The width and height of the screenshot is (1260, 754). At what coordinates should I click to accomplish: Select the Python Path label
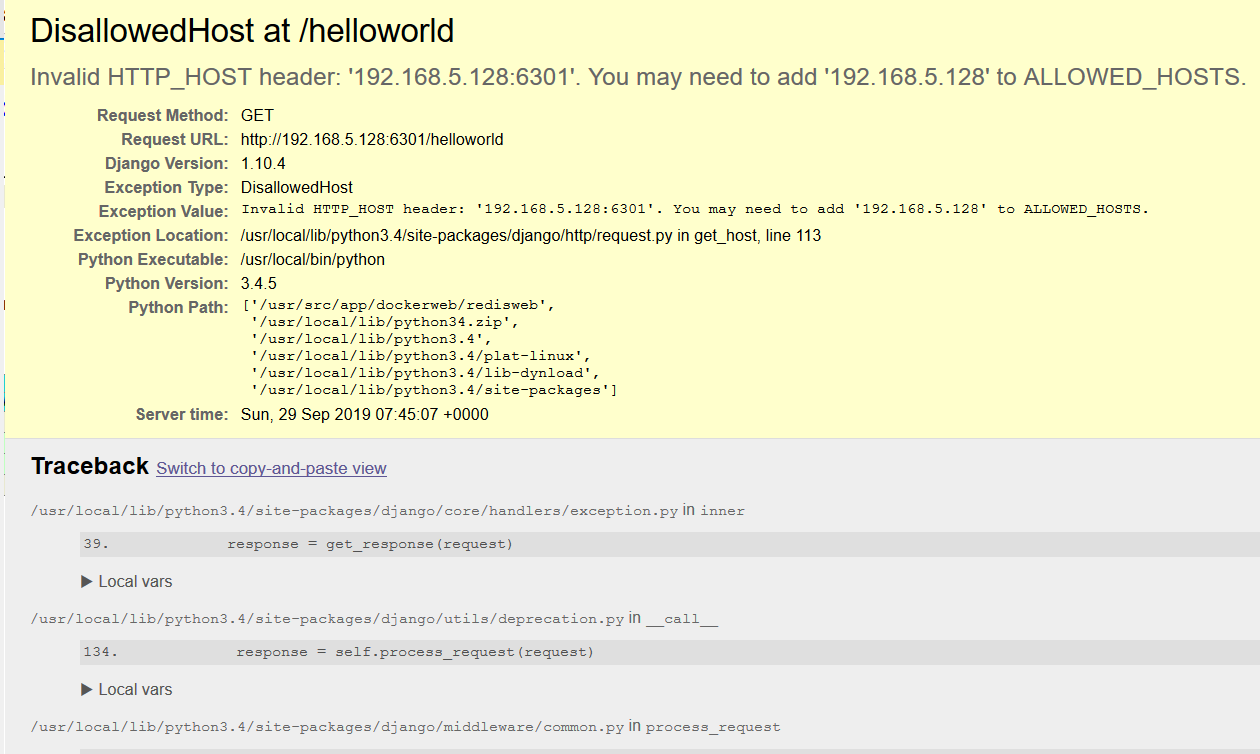click(x=178, y=308)
